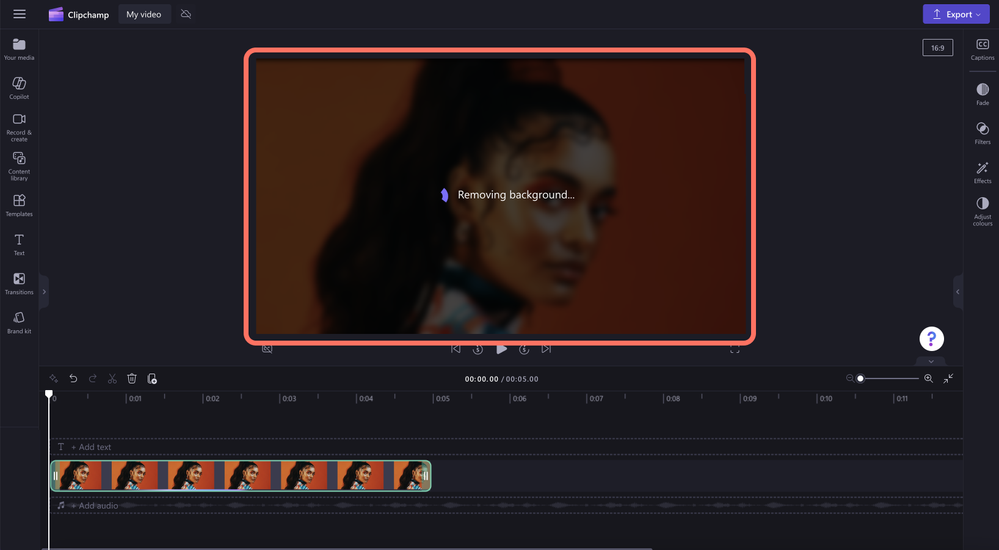Viewport: 999px width, 550px height.
Task: Open Record & create panel
Action: (19, 127)
